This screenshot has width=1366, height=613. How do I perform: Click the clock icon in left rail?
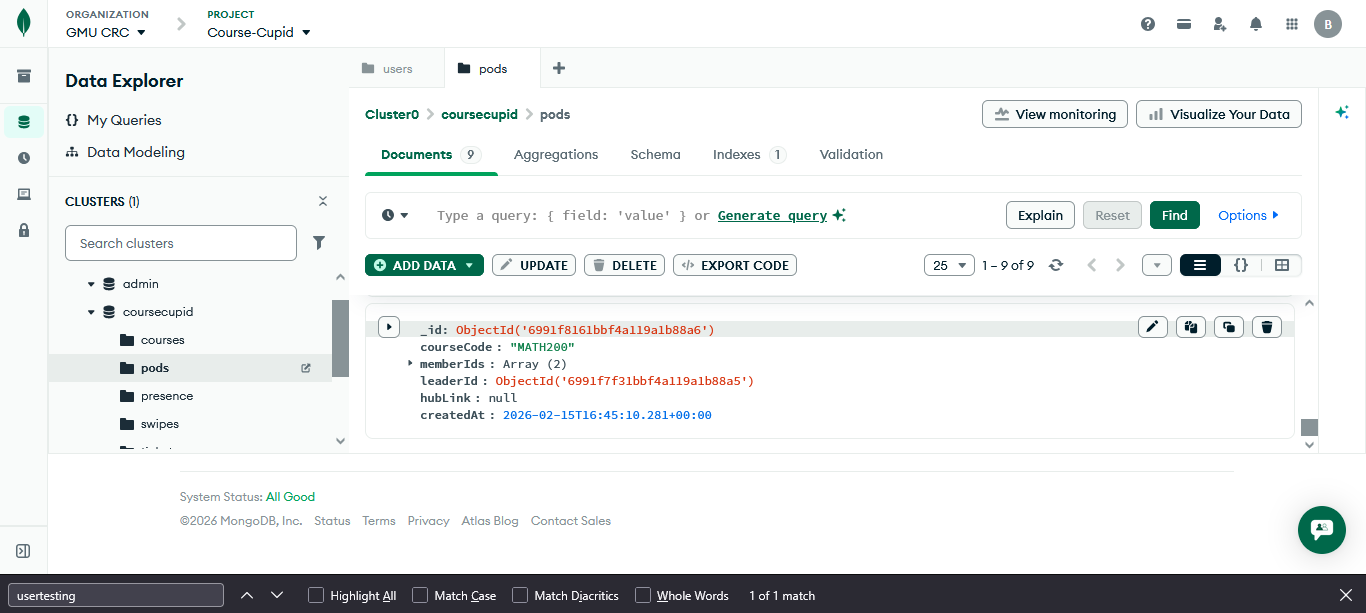tap(24, 158)
